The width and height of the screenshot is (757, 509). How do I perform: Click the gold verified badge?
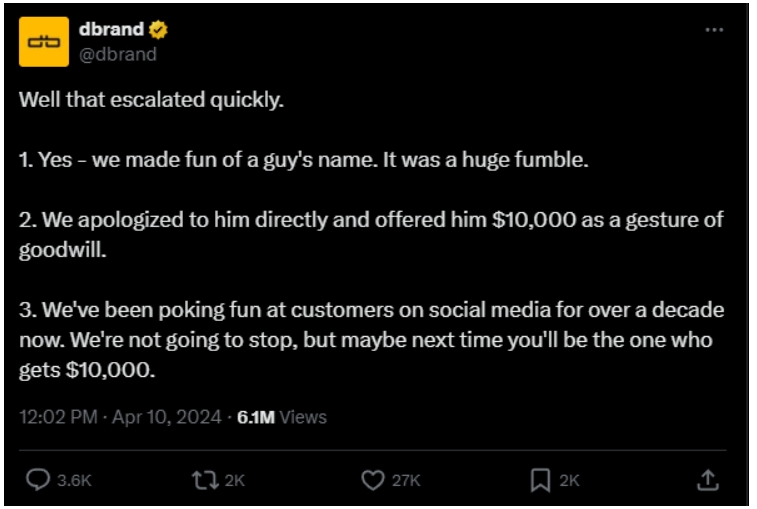pos(159,30)
